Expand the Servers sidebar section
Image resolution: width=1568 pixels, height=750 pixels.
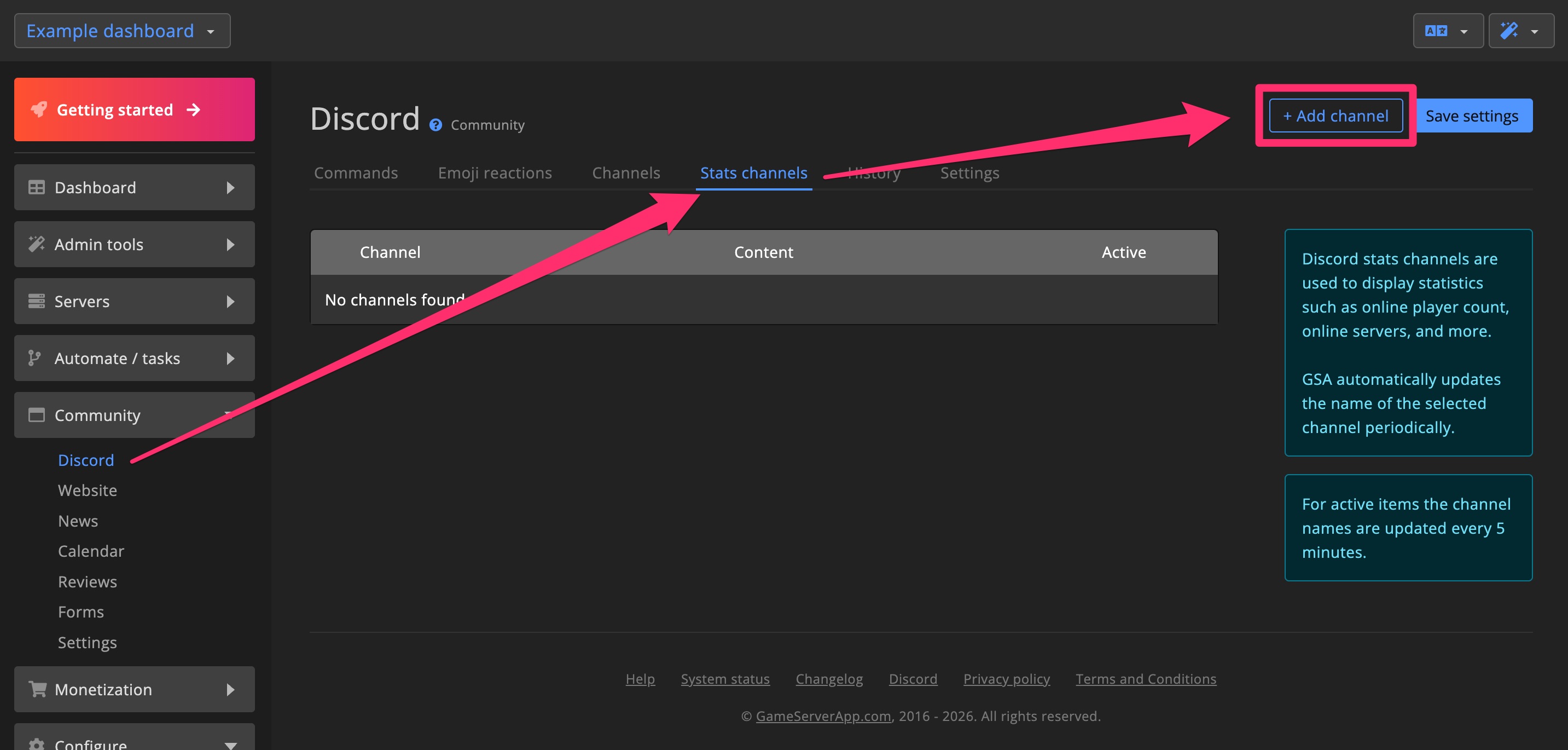230,301
